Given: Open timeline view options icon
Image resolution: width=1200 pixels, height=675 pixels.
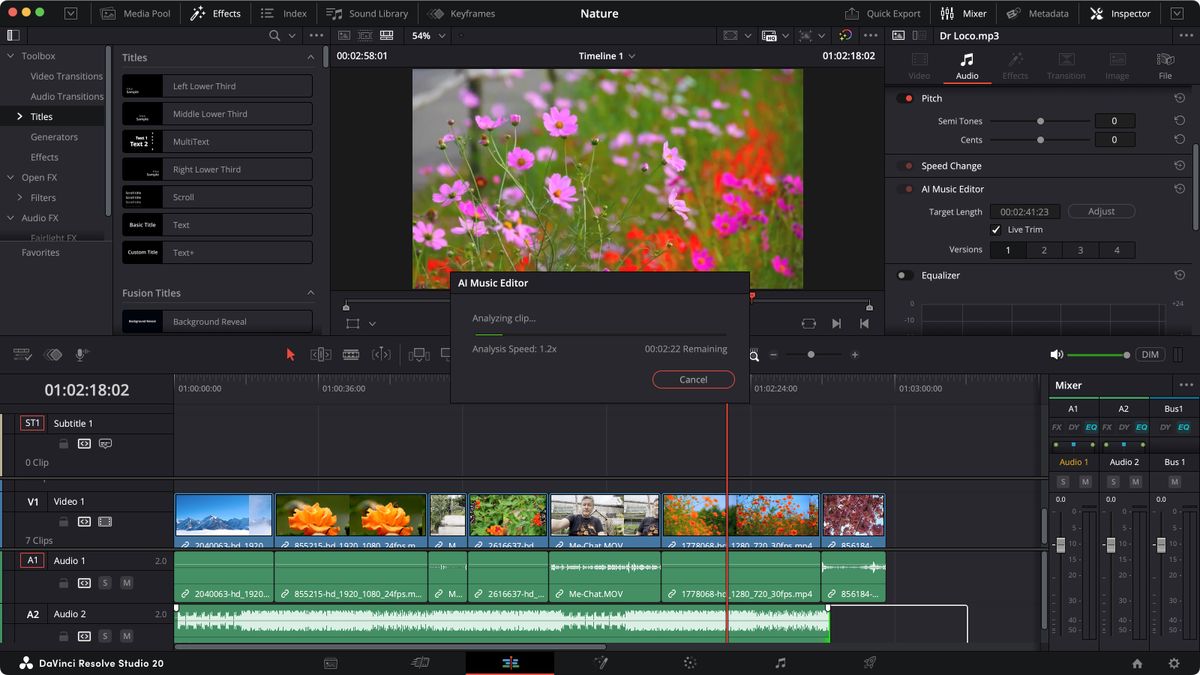Looking at the screenshot, I should (22, 354).
